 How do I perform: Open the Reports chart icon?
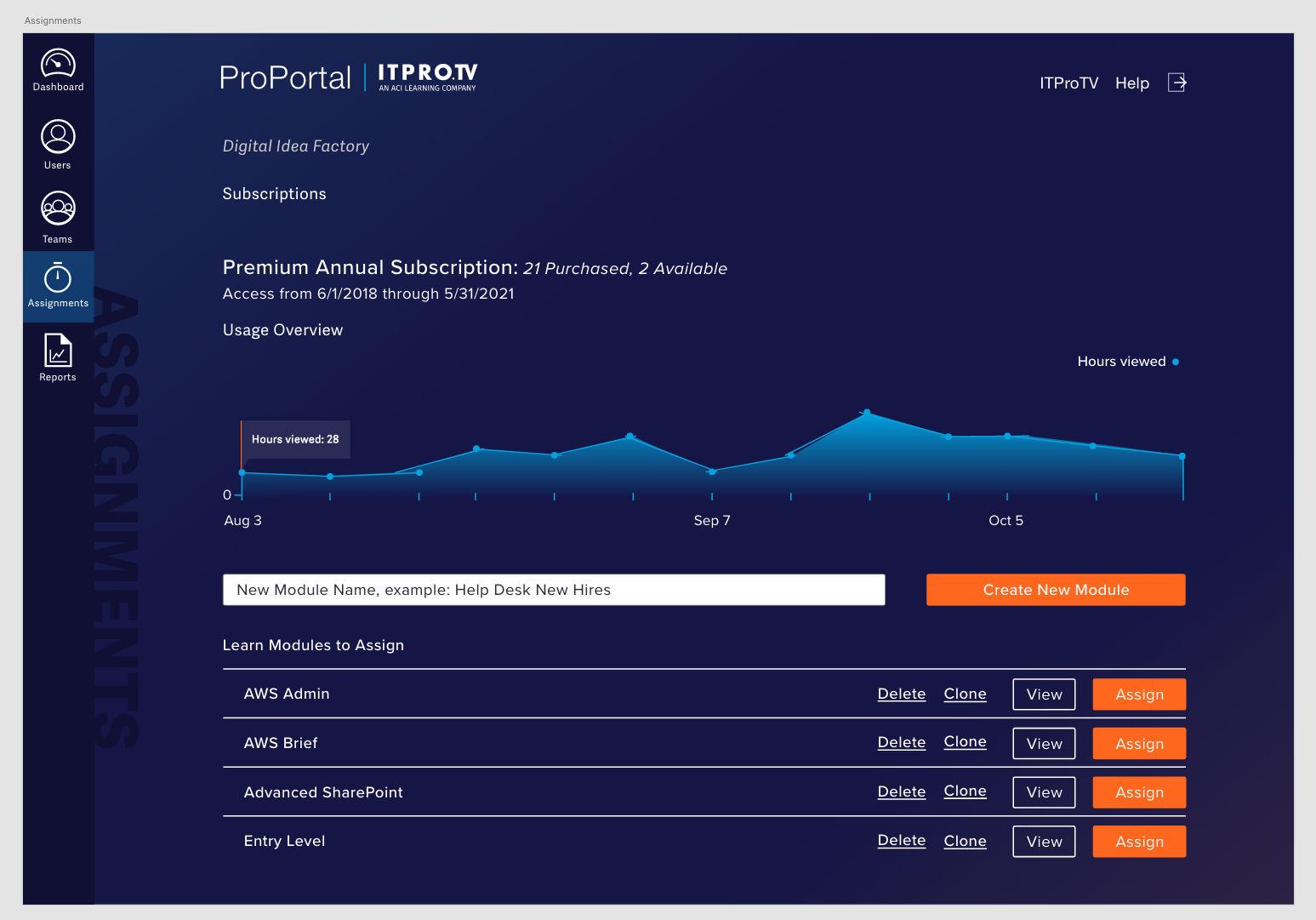tap(58, 350)
